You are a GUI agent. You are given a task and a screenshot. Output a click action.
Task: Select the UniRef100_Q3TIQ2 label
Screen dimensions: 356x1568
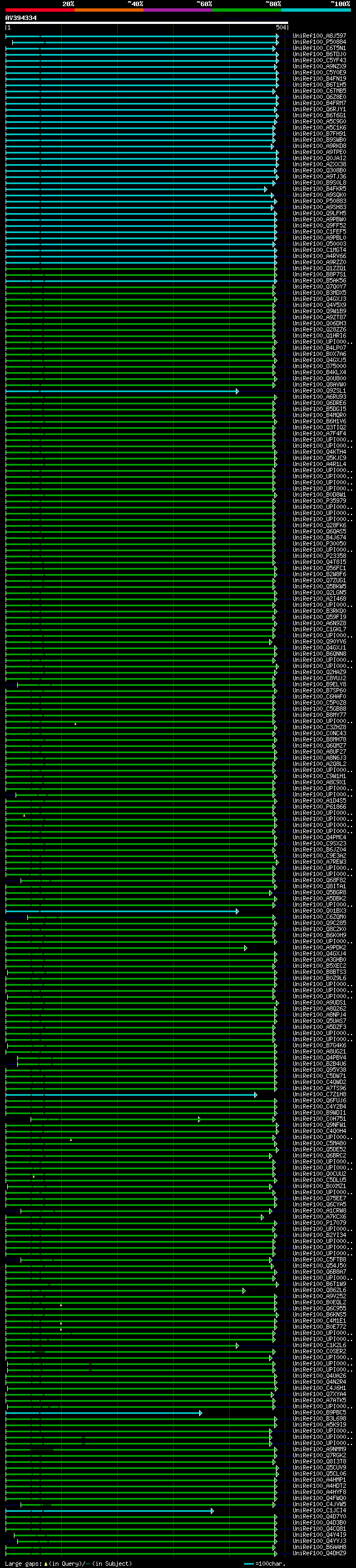tap(319, 428)
